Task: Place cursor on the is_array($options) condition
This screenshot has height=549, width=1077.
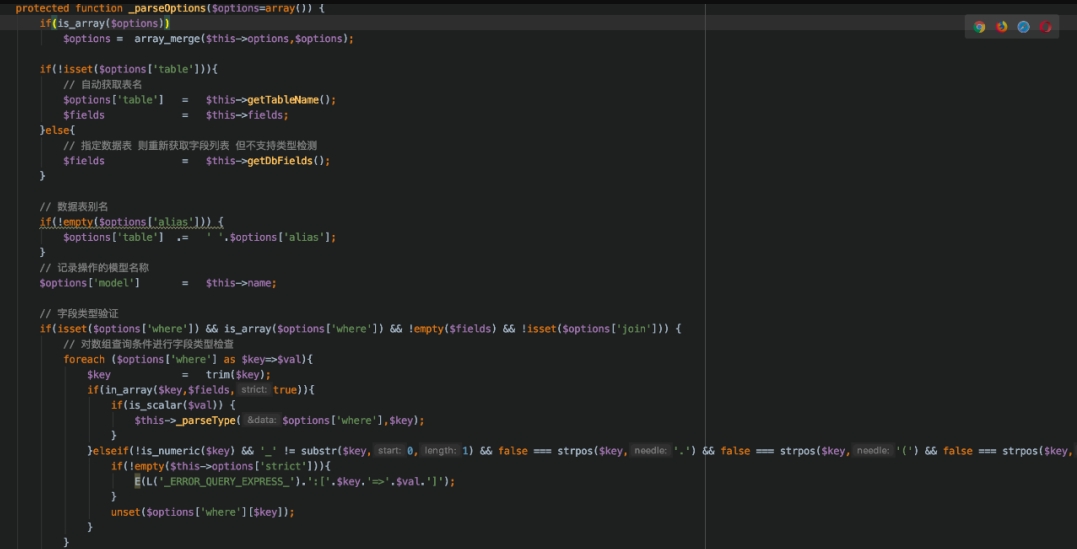Action: [110, 23]
